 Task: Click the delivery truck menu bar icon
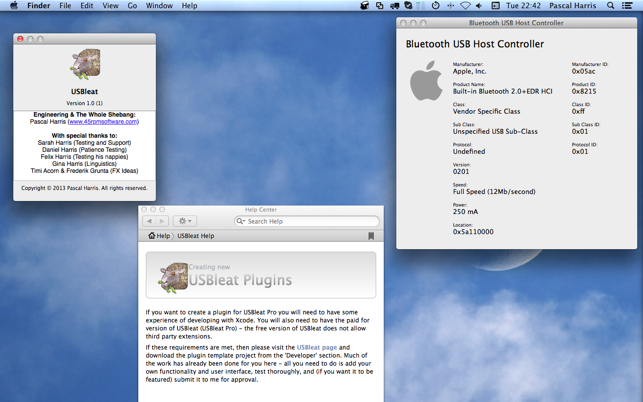tap(394, 6)
